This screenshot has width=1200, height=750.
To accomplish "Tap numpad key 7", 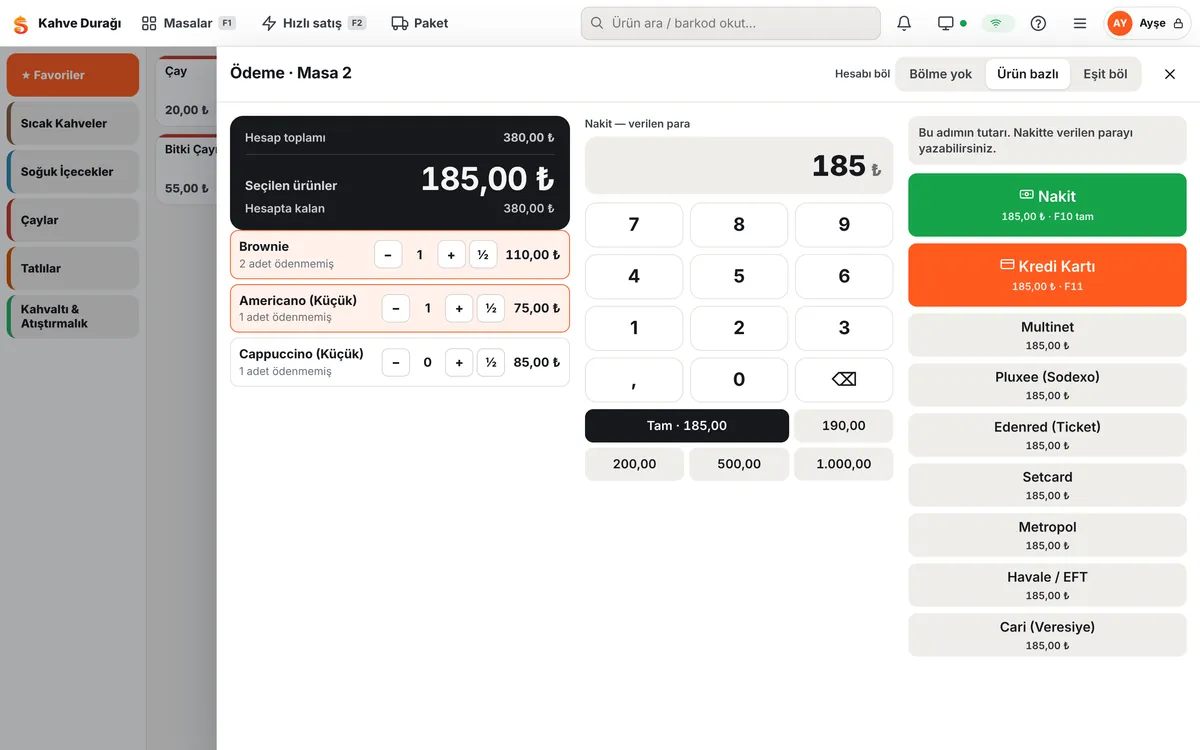I will click(634, 225).
